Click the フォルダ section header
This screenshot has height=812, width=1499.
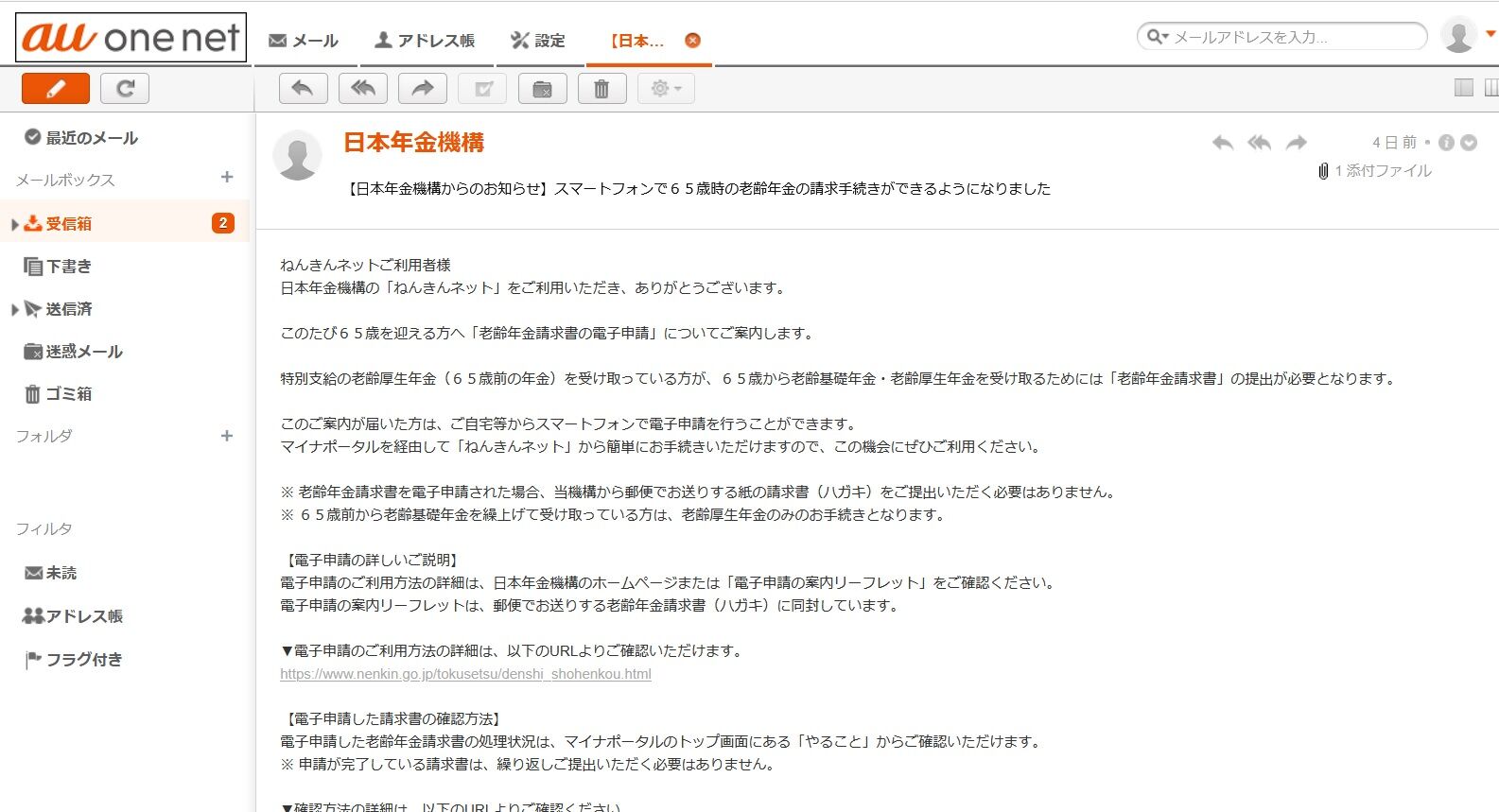tap(44, 436)
